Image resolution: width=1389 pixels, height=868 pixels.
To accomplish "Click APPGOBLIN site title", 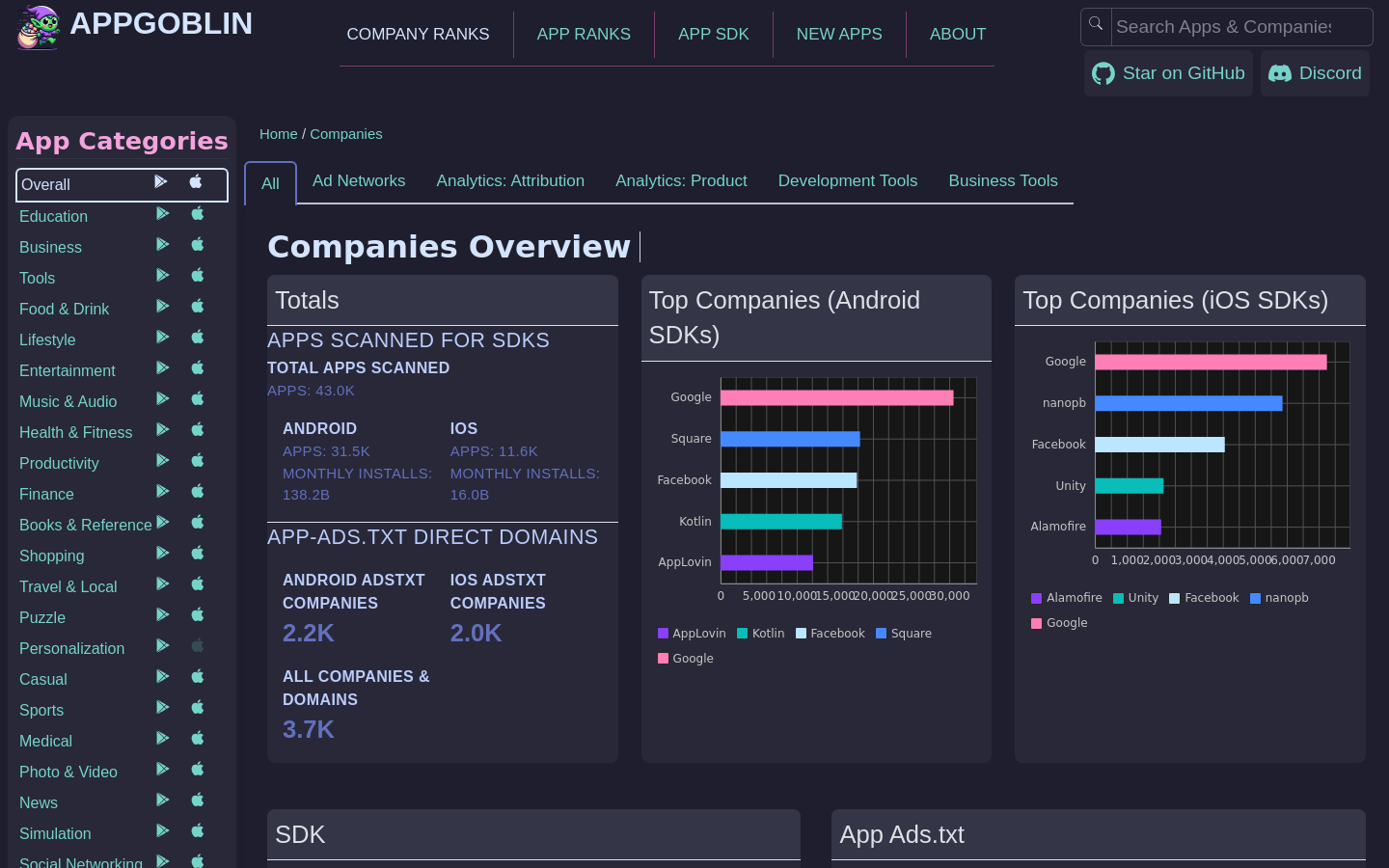I will click(x=161, y=23).
